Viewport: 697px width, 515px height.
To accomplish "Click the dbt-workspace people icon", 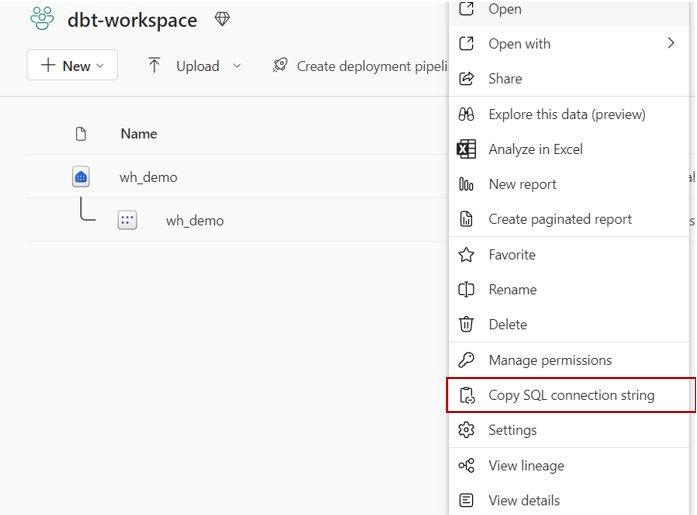I will tap(42, 19).
